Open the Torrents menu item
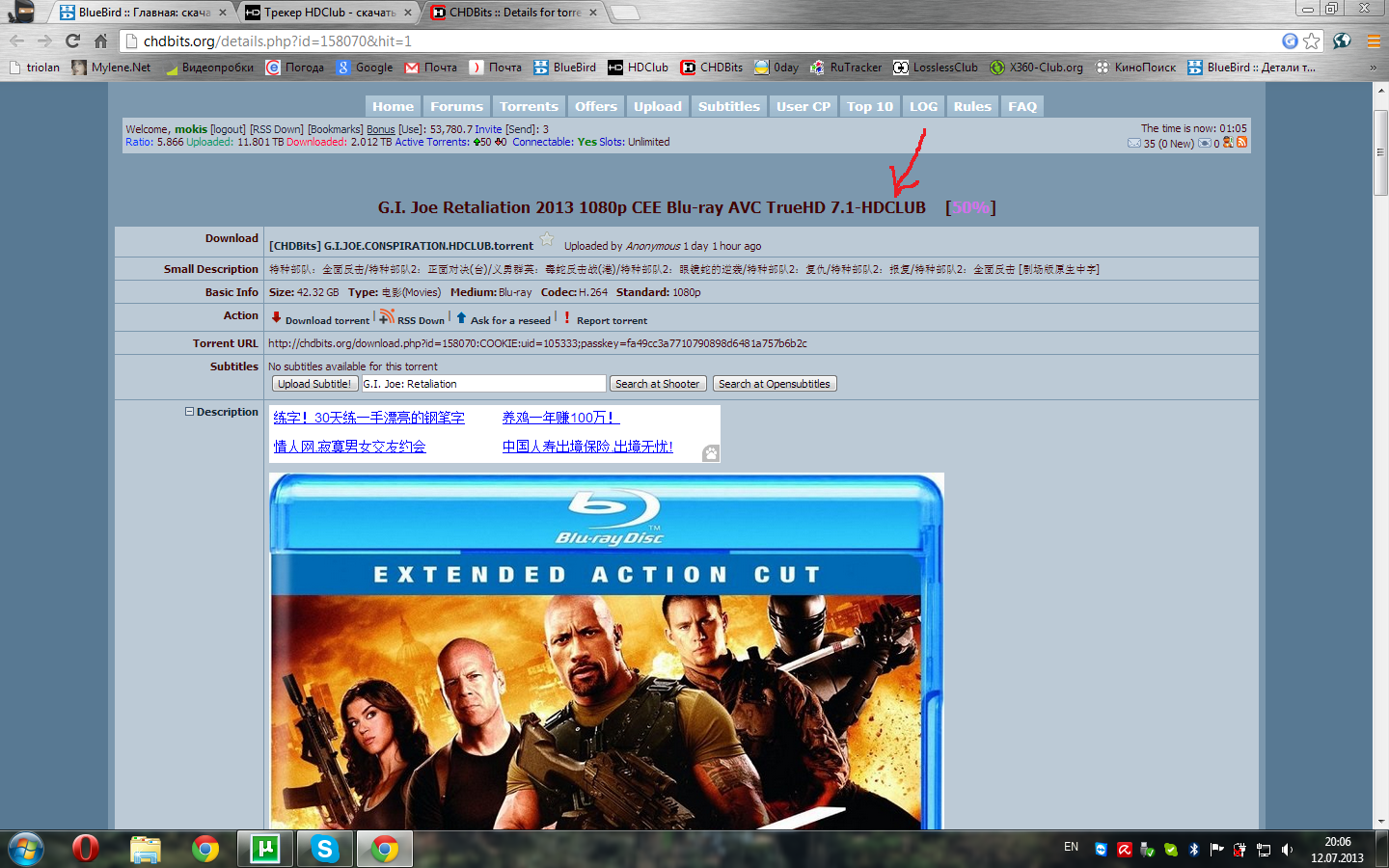 coord(529,106)
